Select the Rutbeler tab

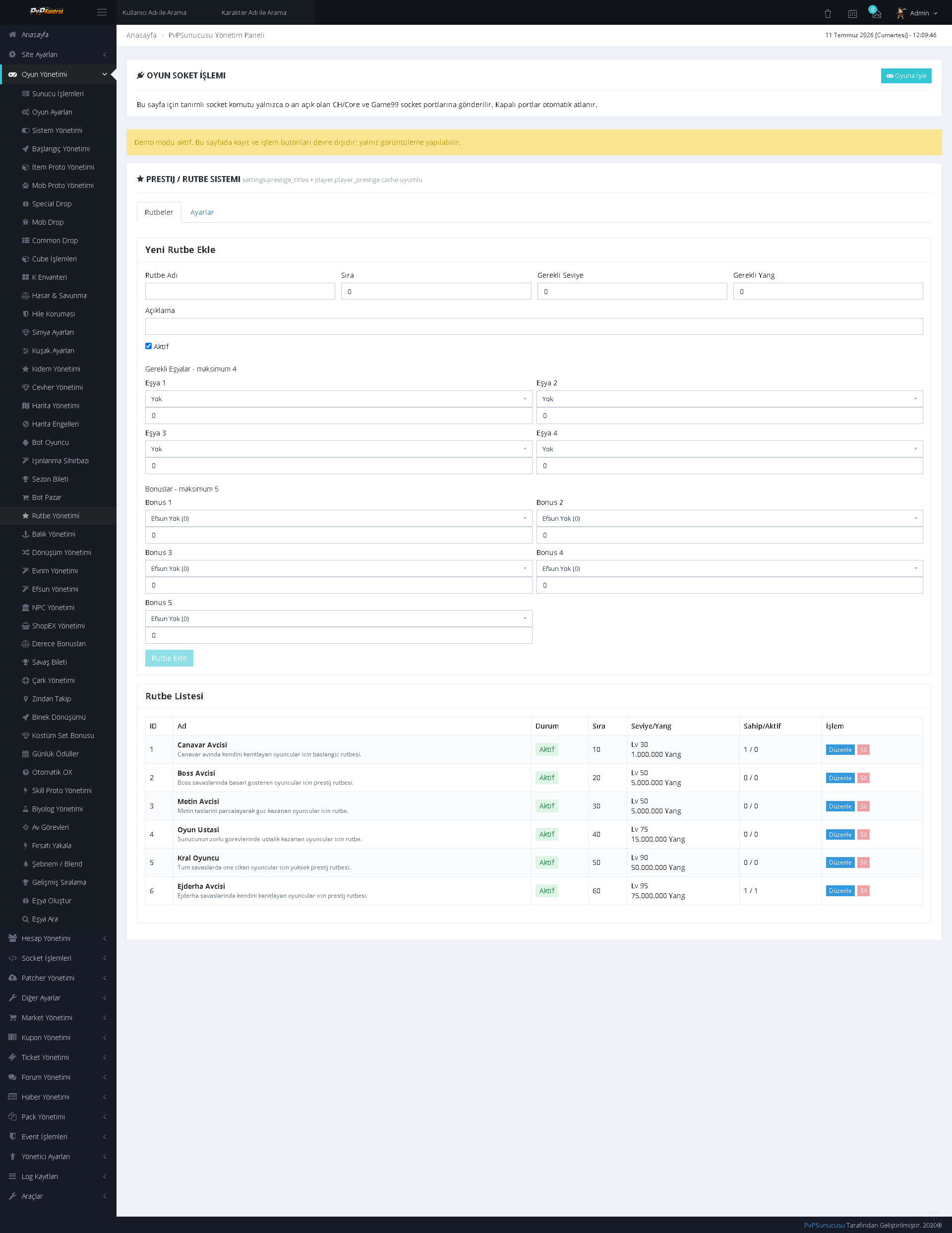(159, 212)
